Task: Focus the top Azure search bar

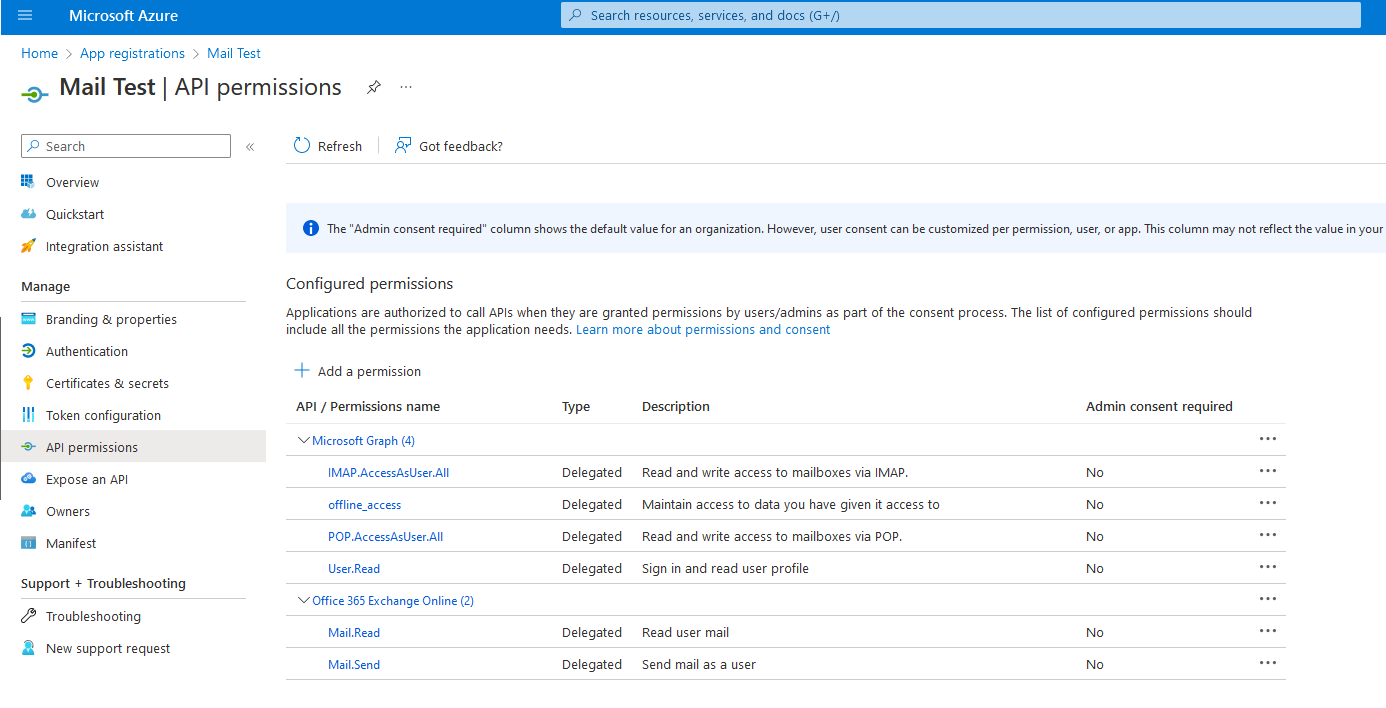Action: 960,15
